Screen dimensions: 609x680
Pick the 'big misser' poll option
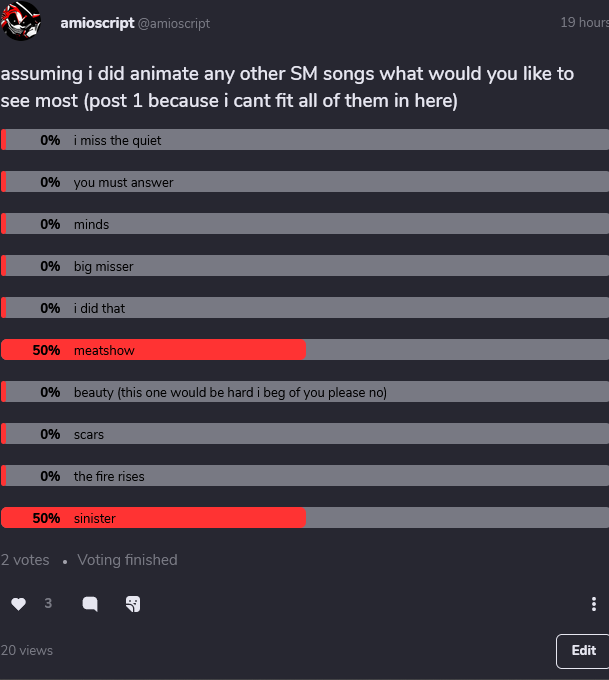pos(305,267)
